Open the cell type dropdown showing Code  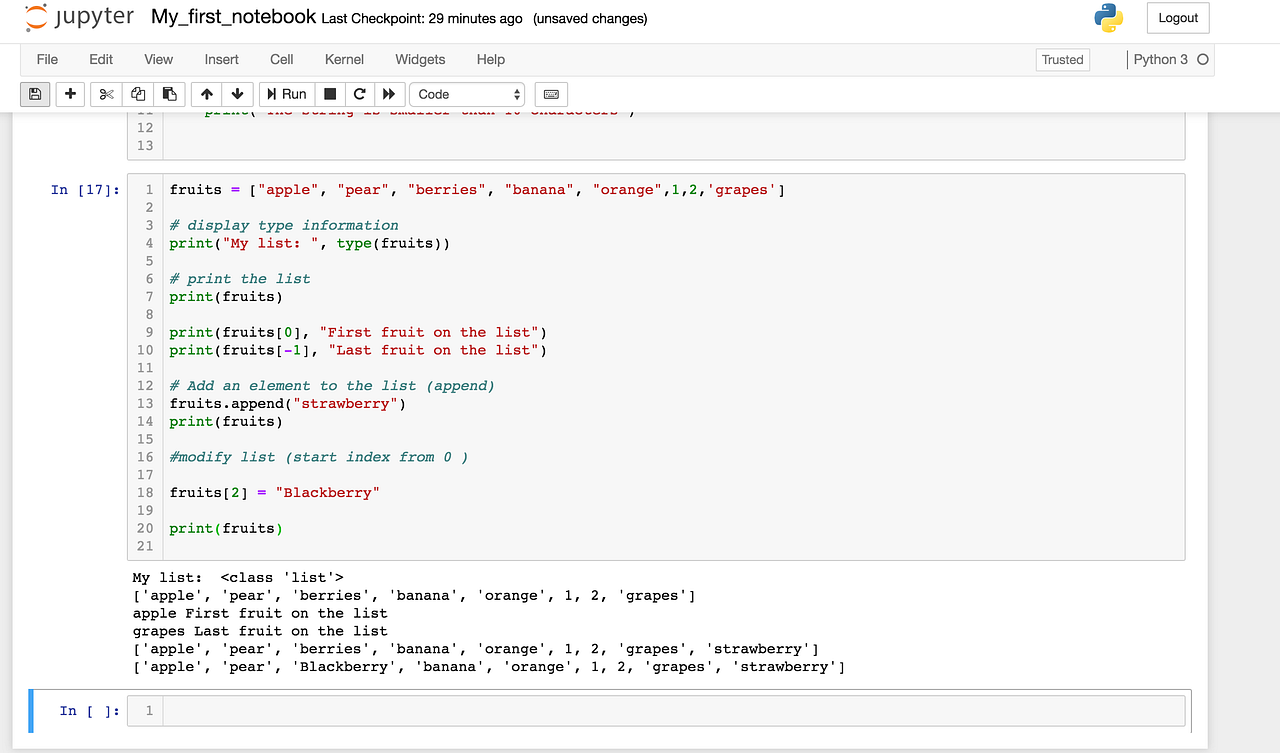(x=466, y=93)
